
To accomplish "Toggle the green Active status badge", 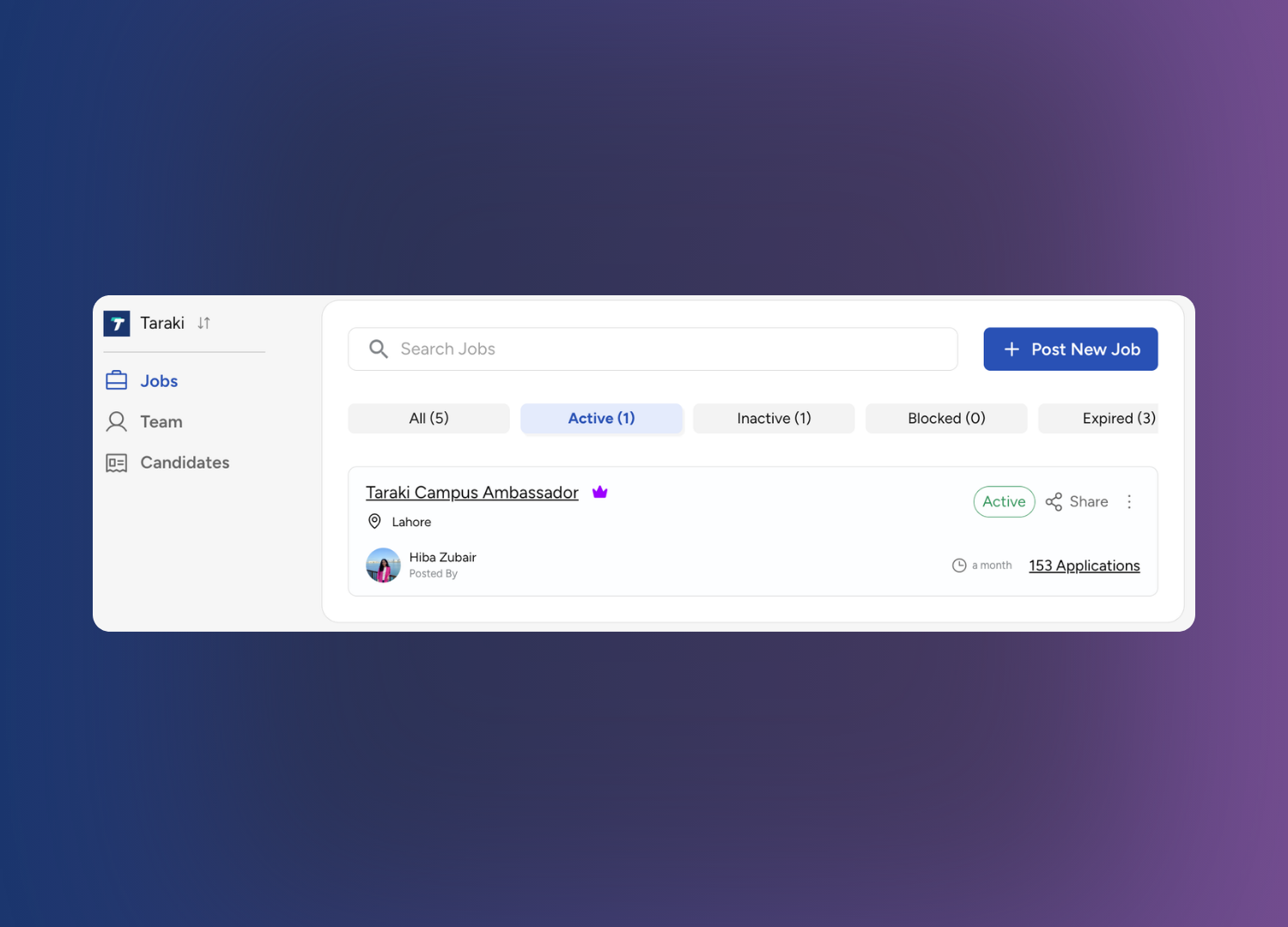I will point(1004,502).
